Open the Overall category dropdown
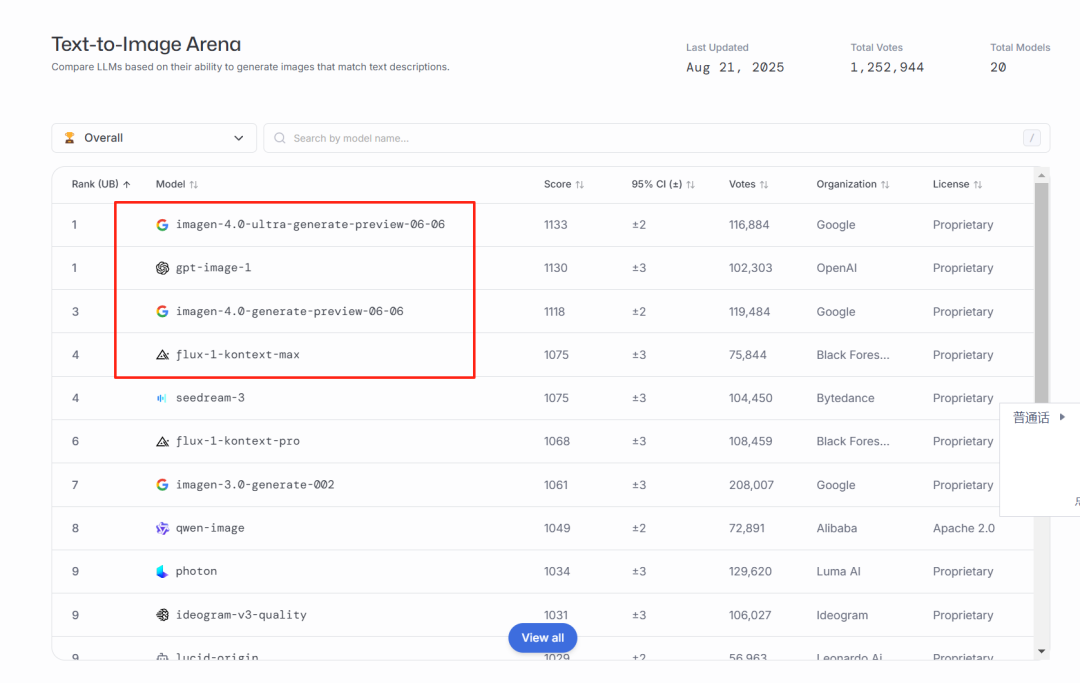This screenshot has width=1080, height=683. (154, 138)
